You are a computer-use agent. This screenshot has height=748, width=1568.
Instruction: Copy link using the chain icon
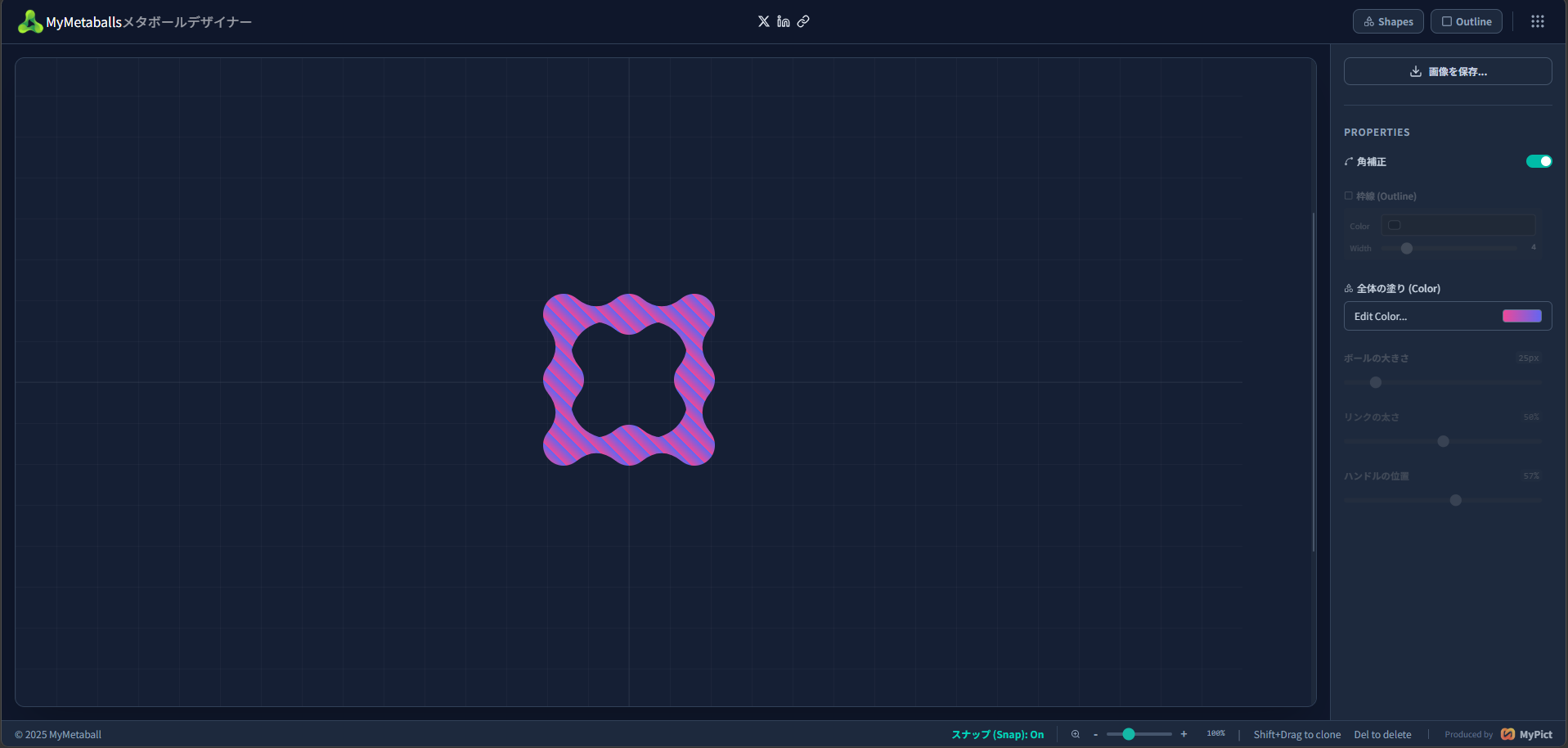(803, 21)
